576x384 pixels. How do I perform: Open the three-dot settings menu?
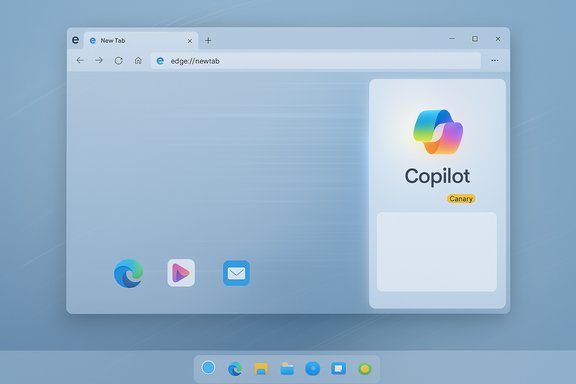click(495, 61)
